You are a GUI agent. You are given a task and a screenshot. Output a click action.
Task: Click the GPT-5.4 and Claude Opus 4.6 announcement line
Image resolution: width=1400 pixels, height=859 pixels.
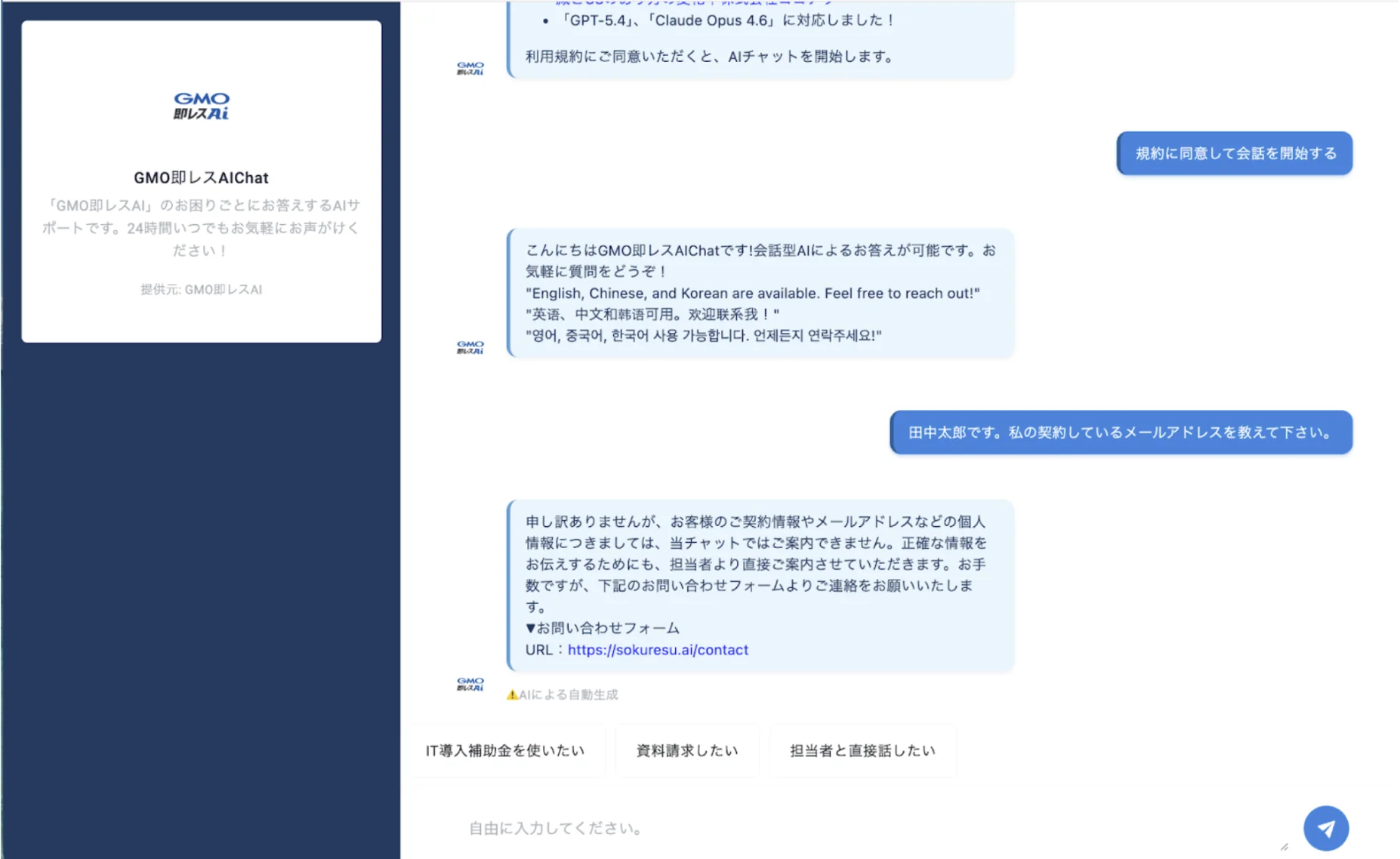tap(725, 20)
